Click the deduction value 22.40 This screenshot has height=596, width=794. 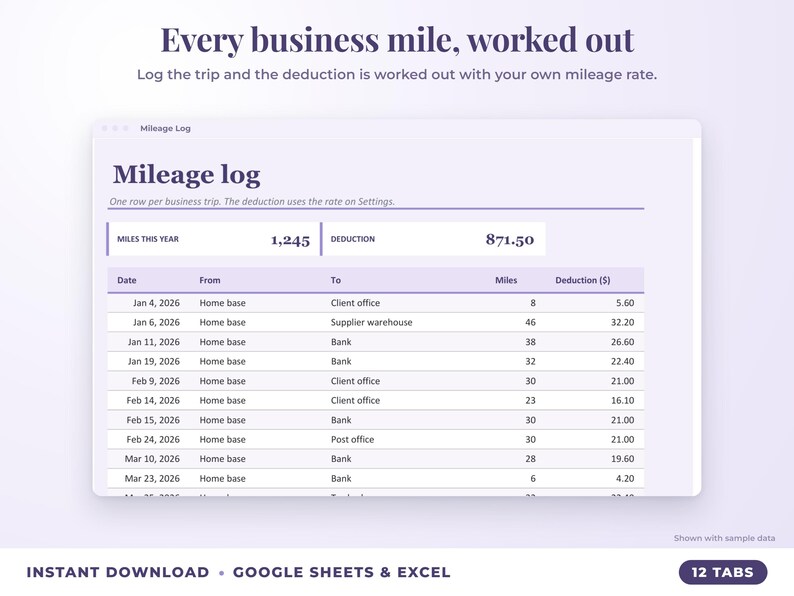tap(622, 361)
